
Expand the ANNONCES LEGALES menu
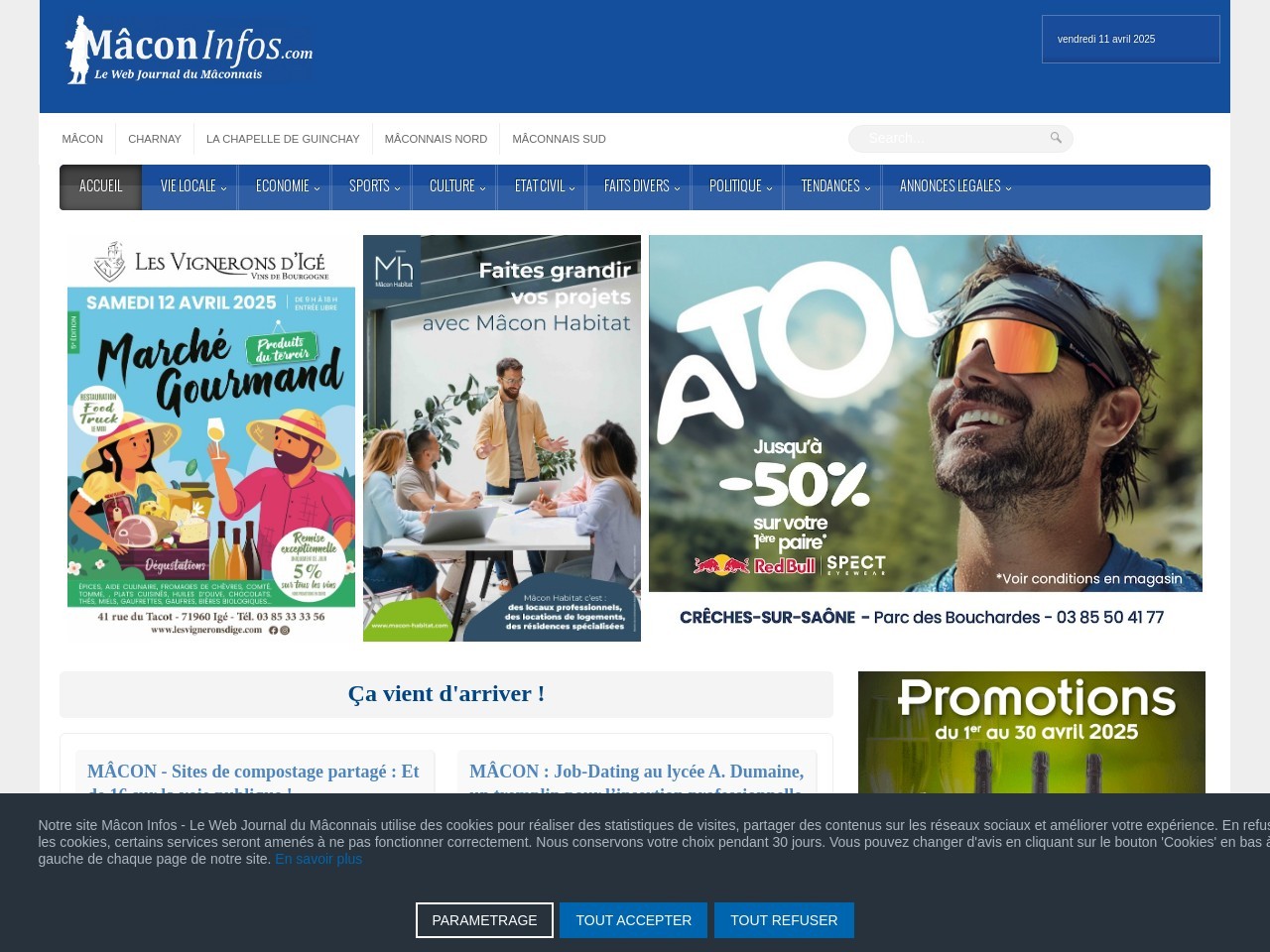953,186
